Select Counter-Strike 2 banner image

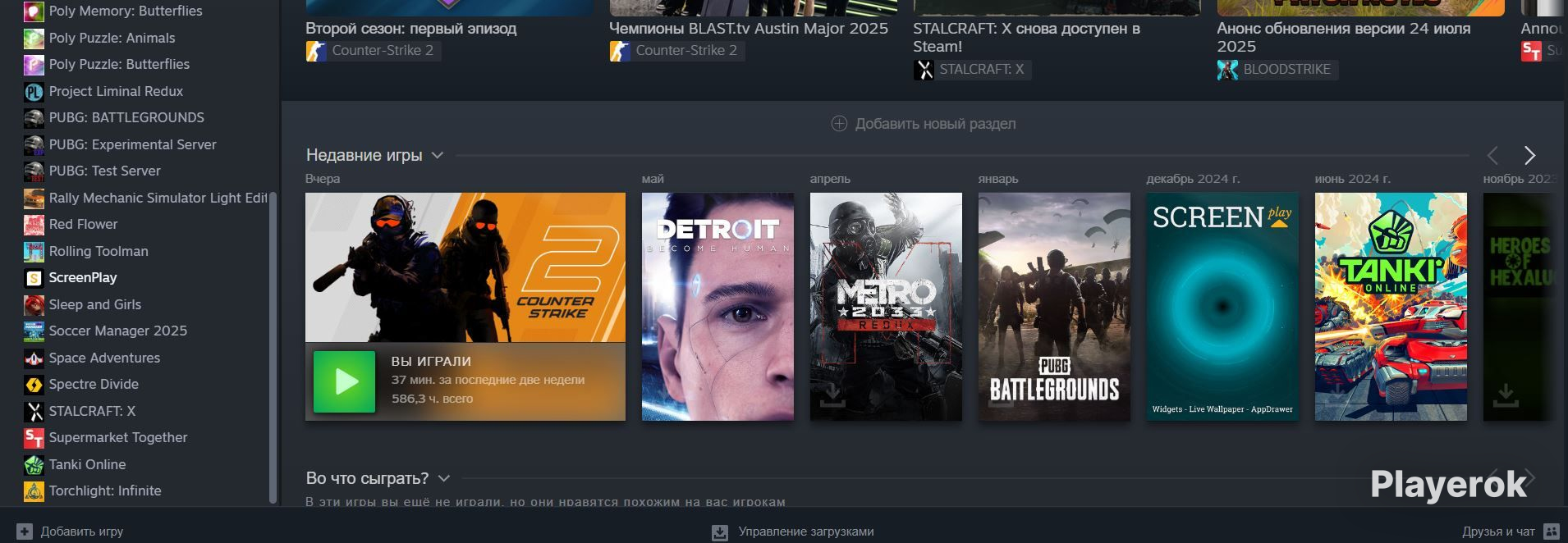coord(465,267)
